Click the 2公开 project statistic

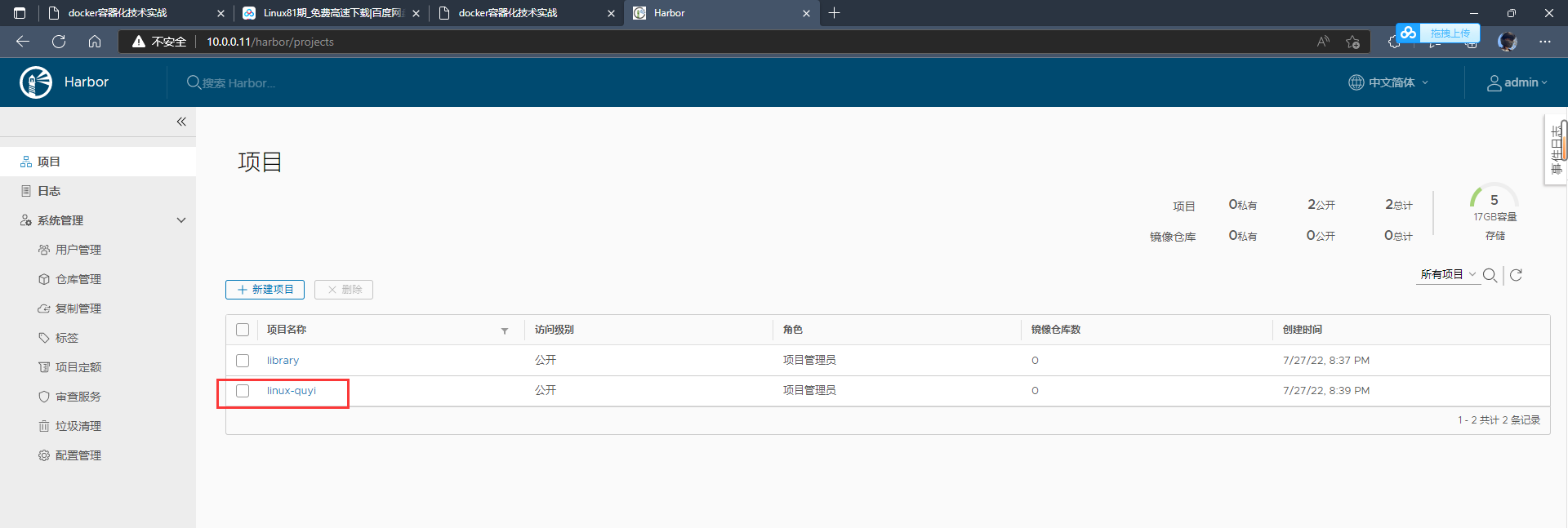[x=1321, y=205]
